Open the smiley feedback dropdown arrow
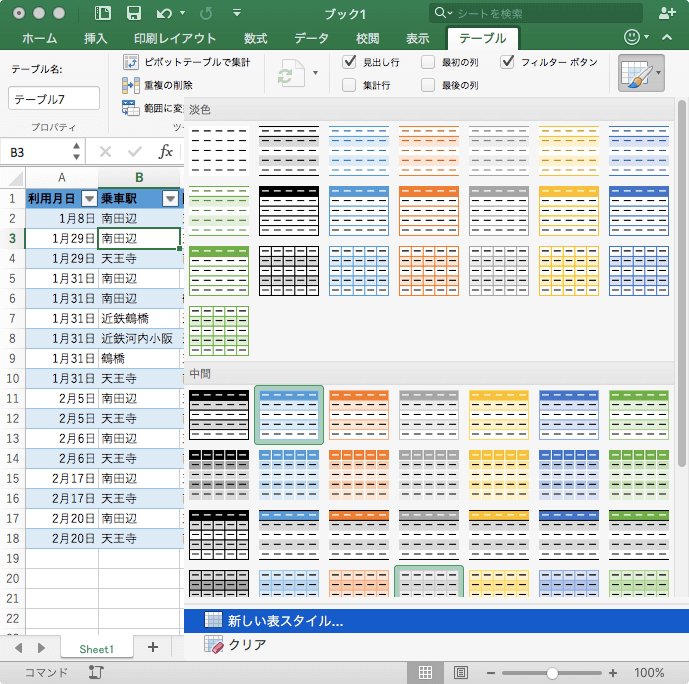This screenshot has height=684, width=689. [x=646, y=37]
